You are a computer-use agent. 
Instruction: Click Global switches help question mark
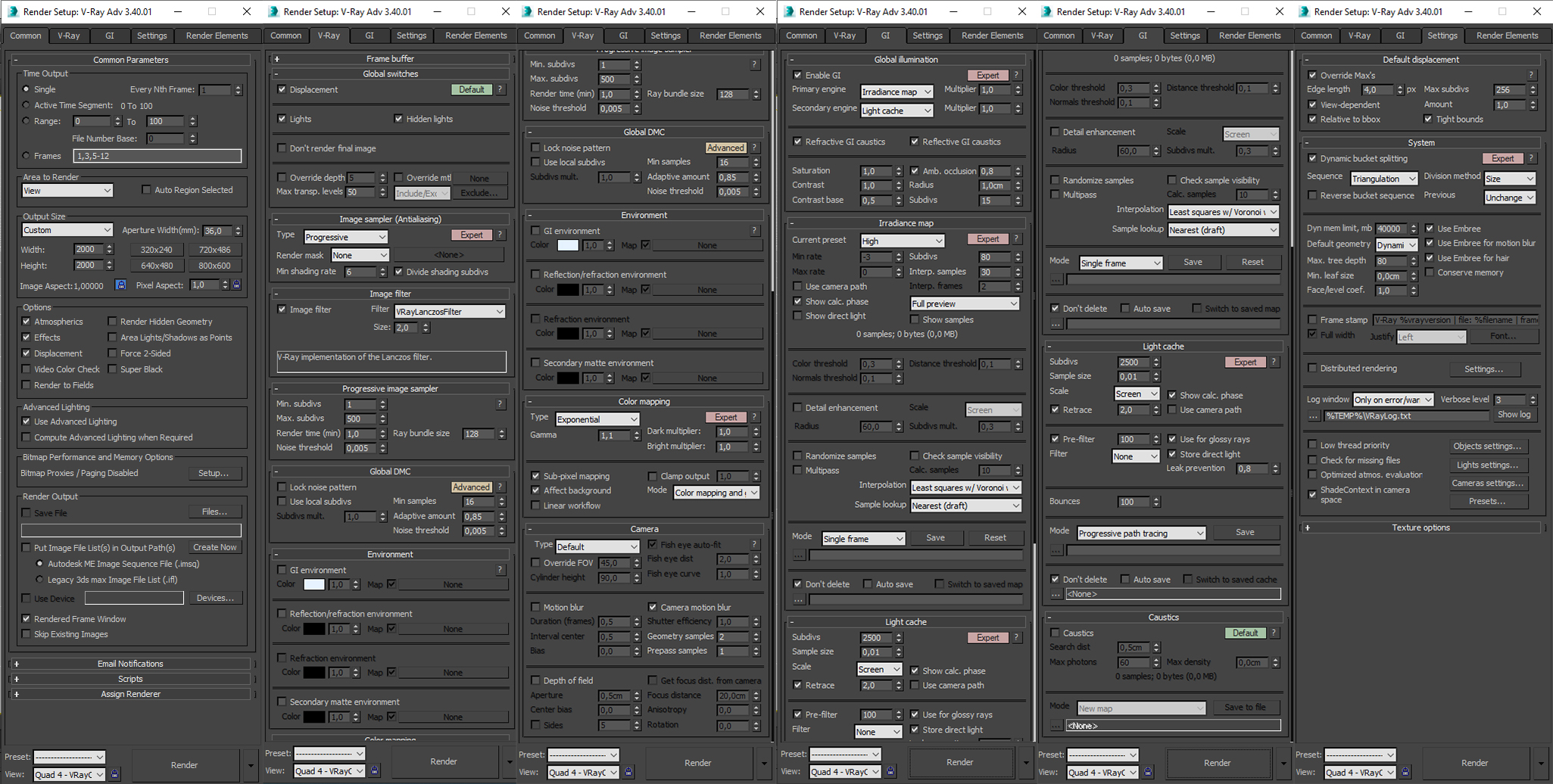(x=501, y=89)
